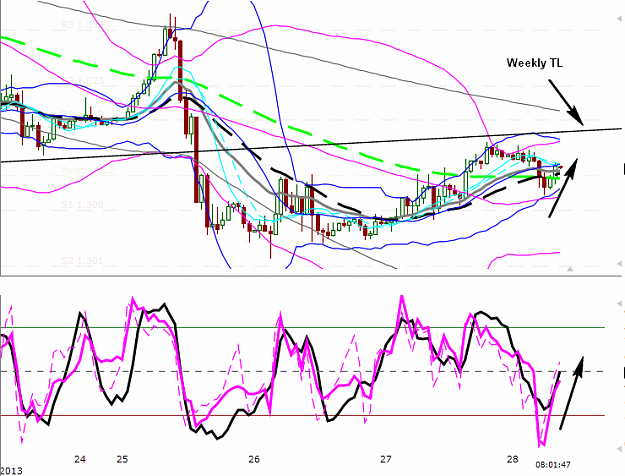This screenshot has height=476, width=625.
Task: Click the '24' date label on the time axis
Action: tap(80, 459)
